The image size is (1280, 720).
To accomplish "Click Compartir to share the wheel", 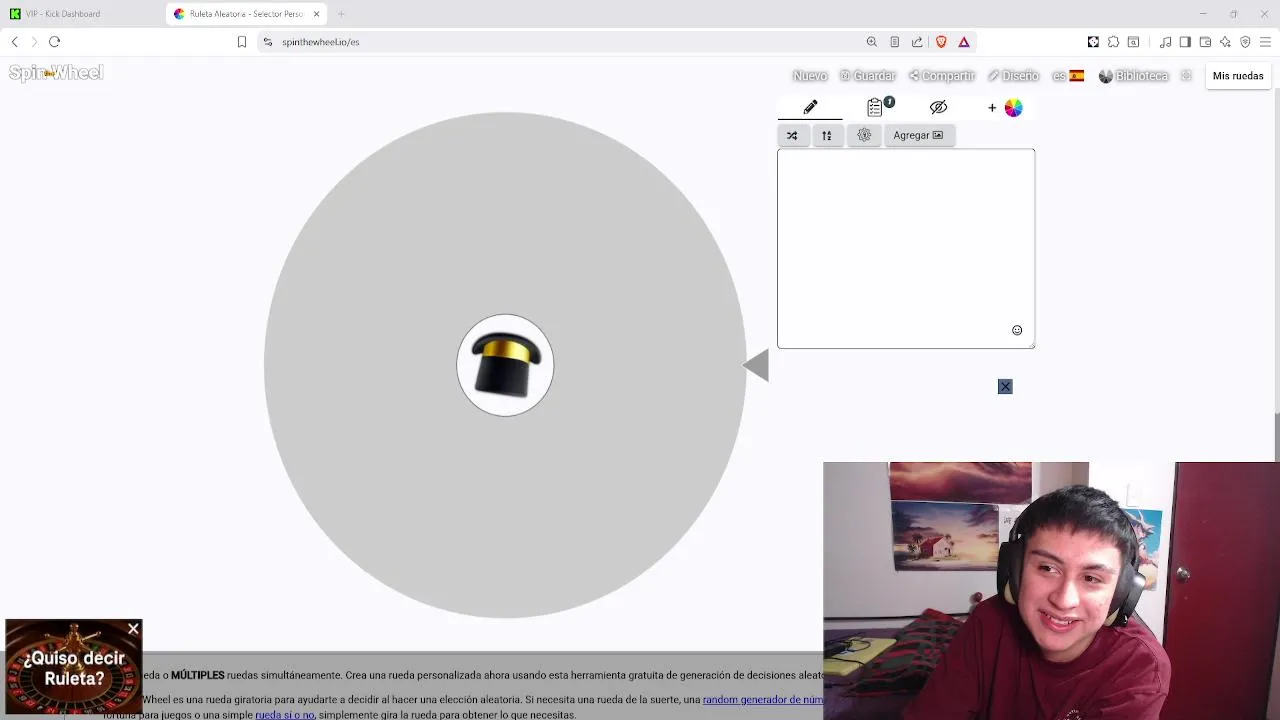I will [x=942, y=76].
